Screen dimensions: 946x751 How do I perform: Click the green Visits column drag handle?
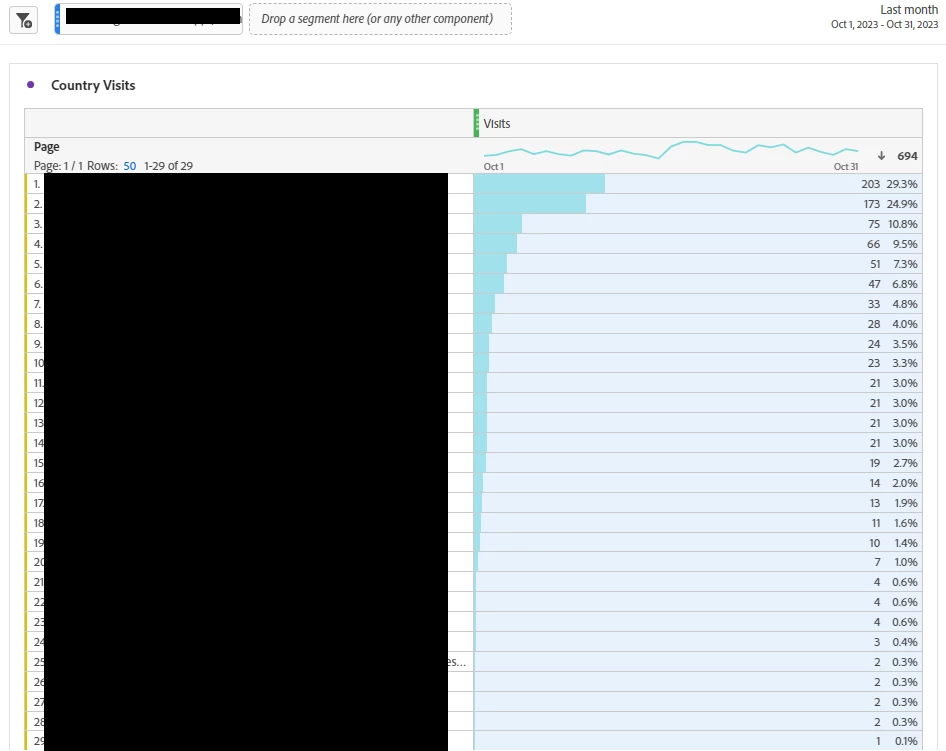tap(477, 123)
